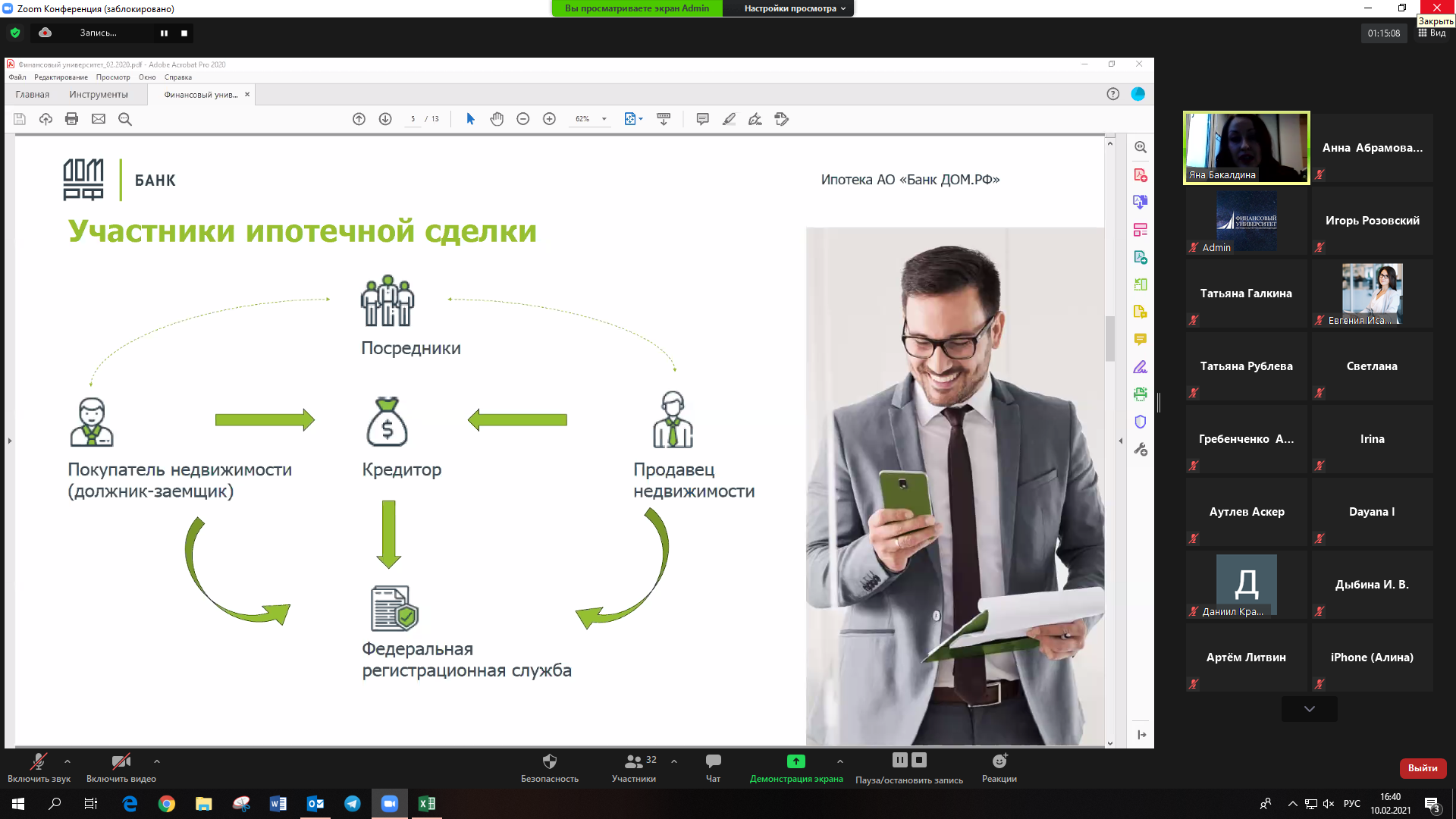Switch input language РУС in tray
Viewport: 1456px width, 819px height.
click(x=1352, y=804)
